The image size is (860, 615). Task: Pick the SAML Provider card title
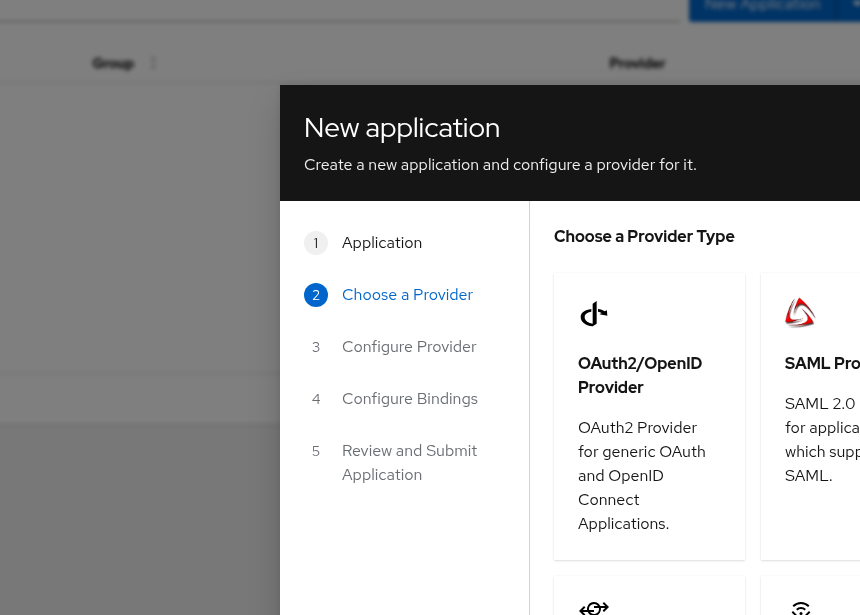pyautogui.click(x=822, y=363)
